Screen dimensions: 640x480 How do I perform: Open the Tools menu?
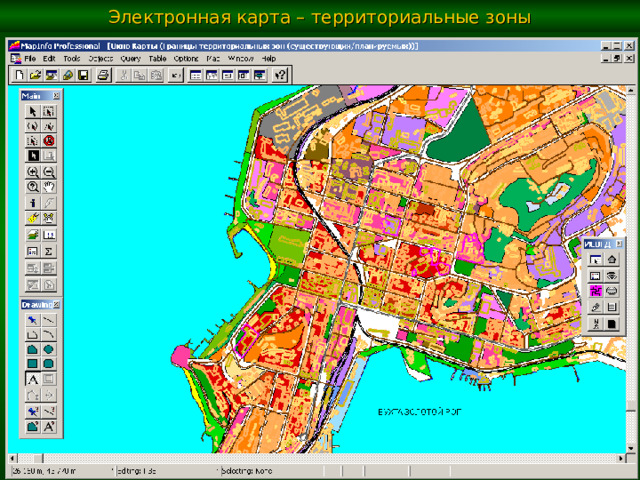coord(71,59)
